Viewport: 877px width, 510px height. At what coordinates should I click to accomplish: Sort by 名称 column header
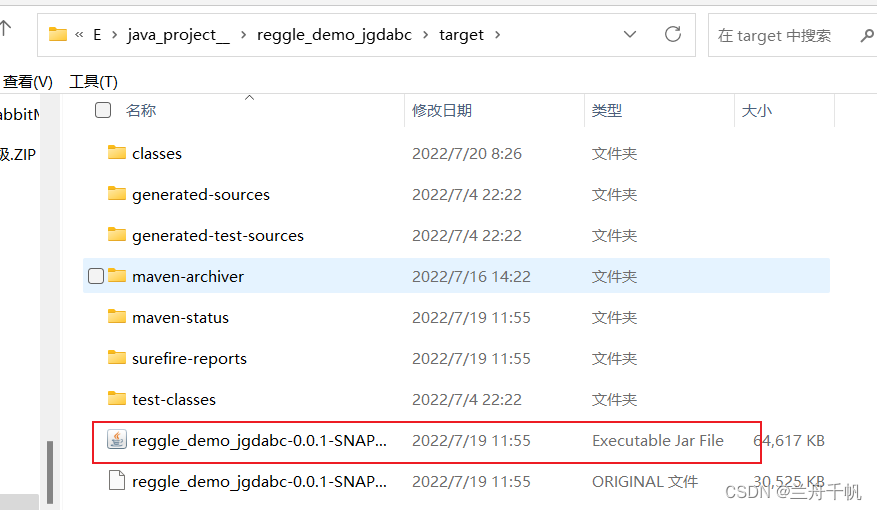[141, 110]
